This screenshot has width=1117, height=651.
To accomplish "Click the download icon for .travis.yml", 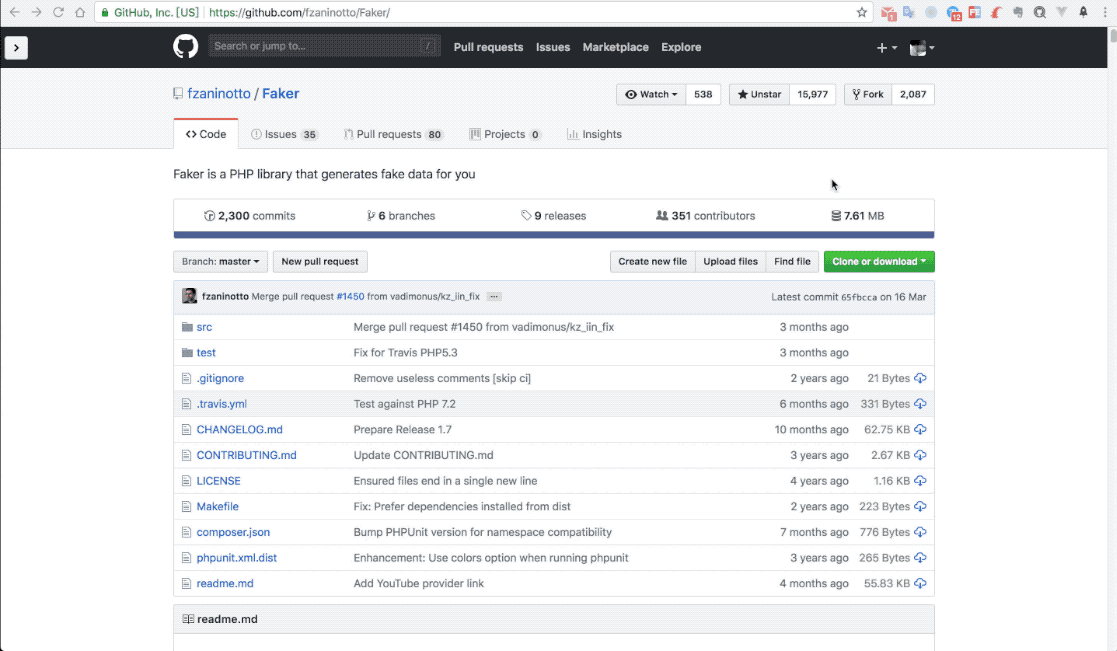I will coord(920,404).
